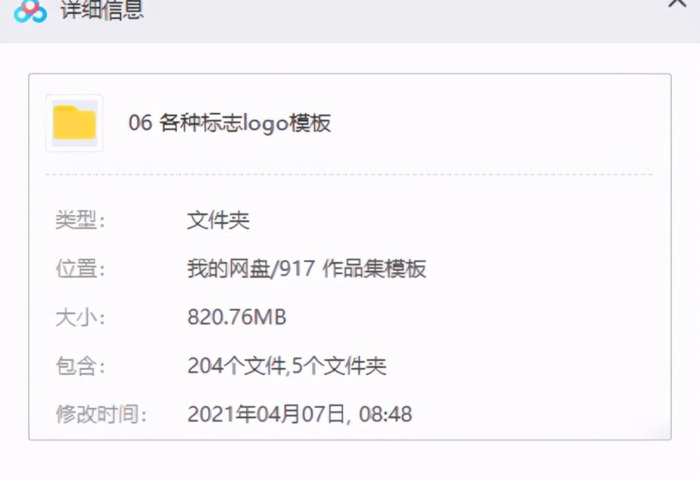This screenshot has height=479, width=700.
Task: Click the 详细信息 dialog title
Action: click(103, 10)
